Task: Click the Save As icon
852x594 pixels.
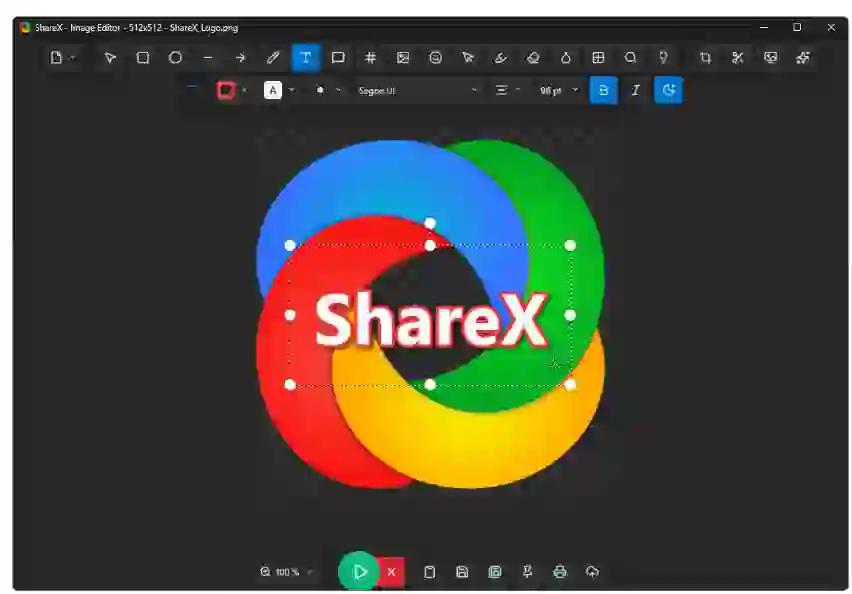Action: (x=494, y=572)
